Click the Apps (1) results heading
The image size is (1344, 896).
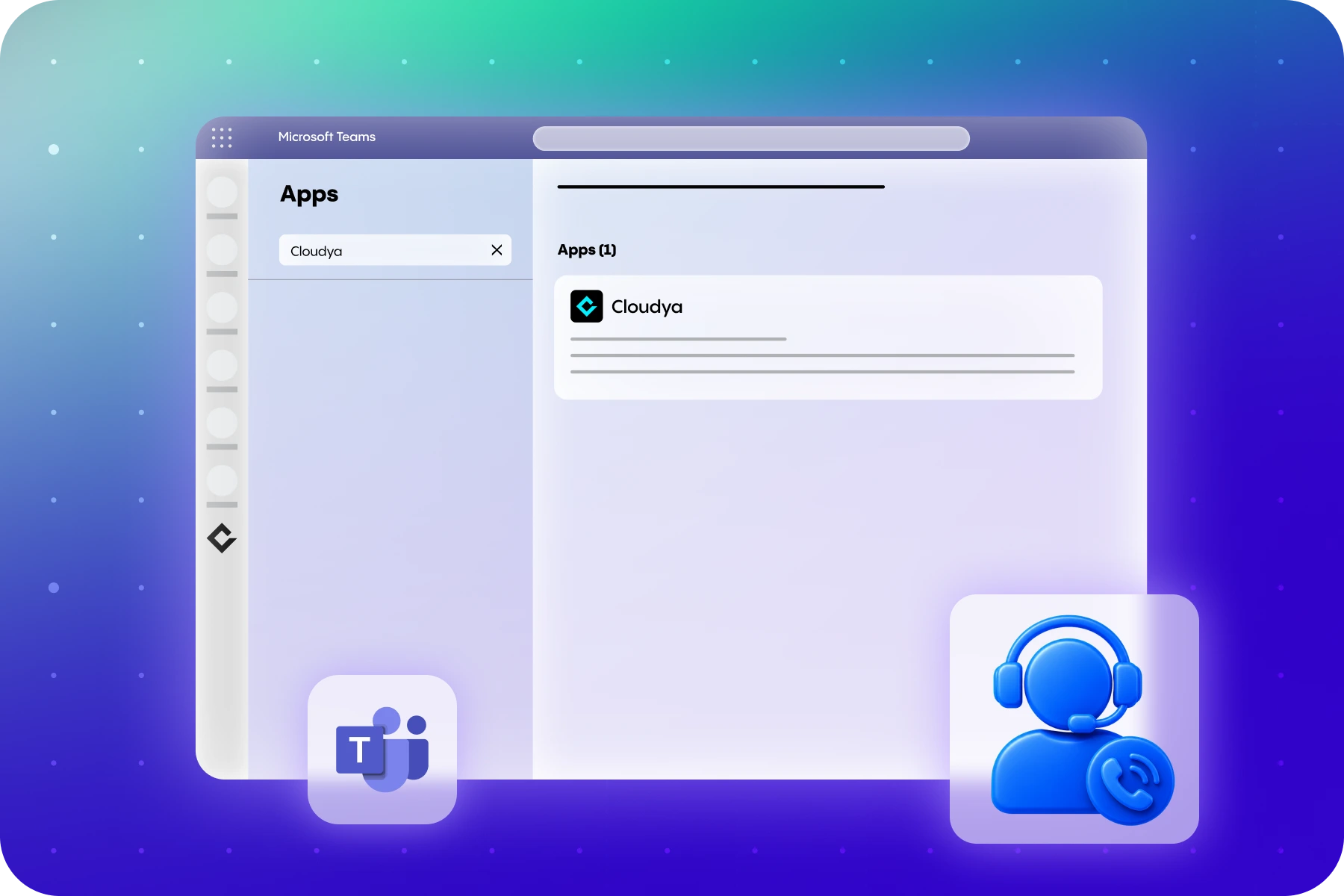(x=587, y=250)
